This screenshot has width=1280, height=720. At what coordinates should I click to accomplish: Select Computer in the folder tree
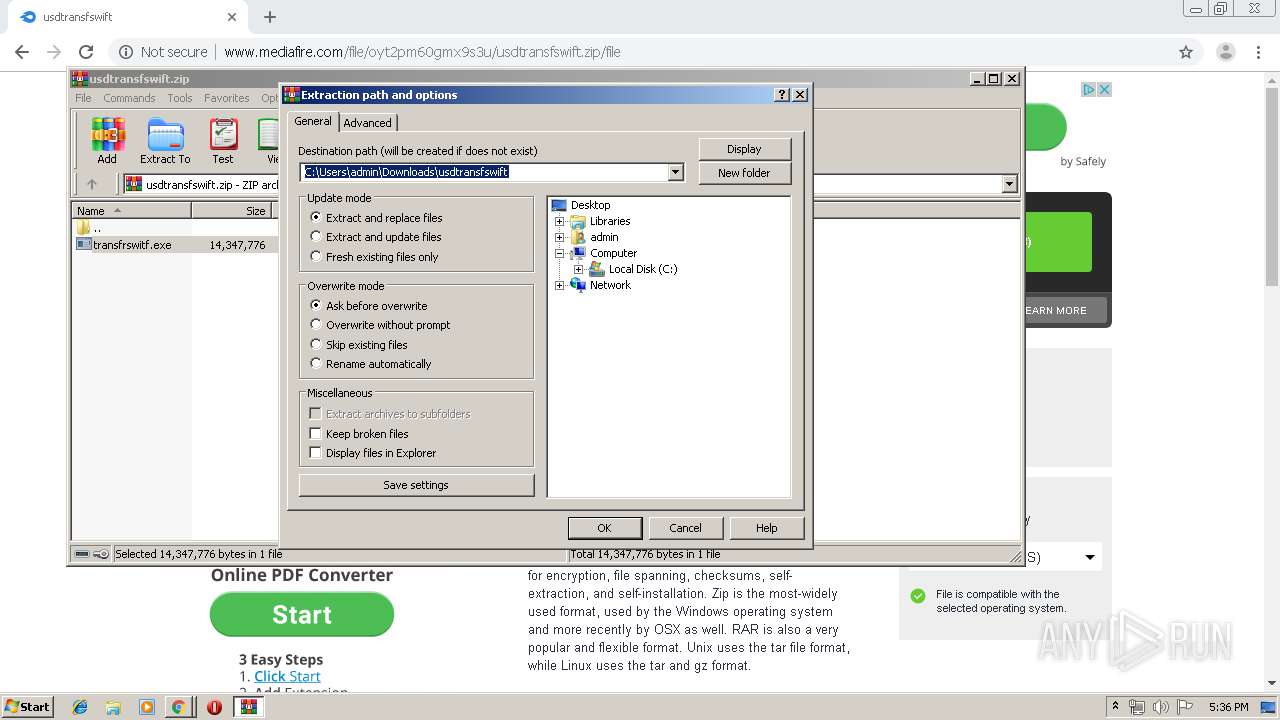613,253
